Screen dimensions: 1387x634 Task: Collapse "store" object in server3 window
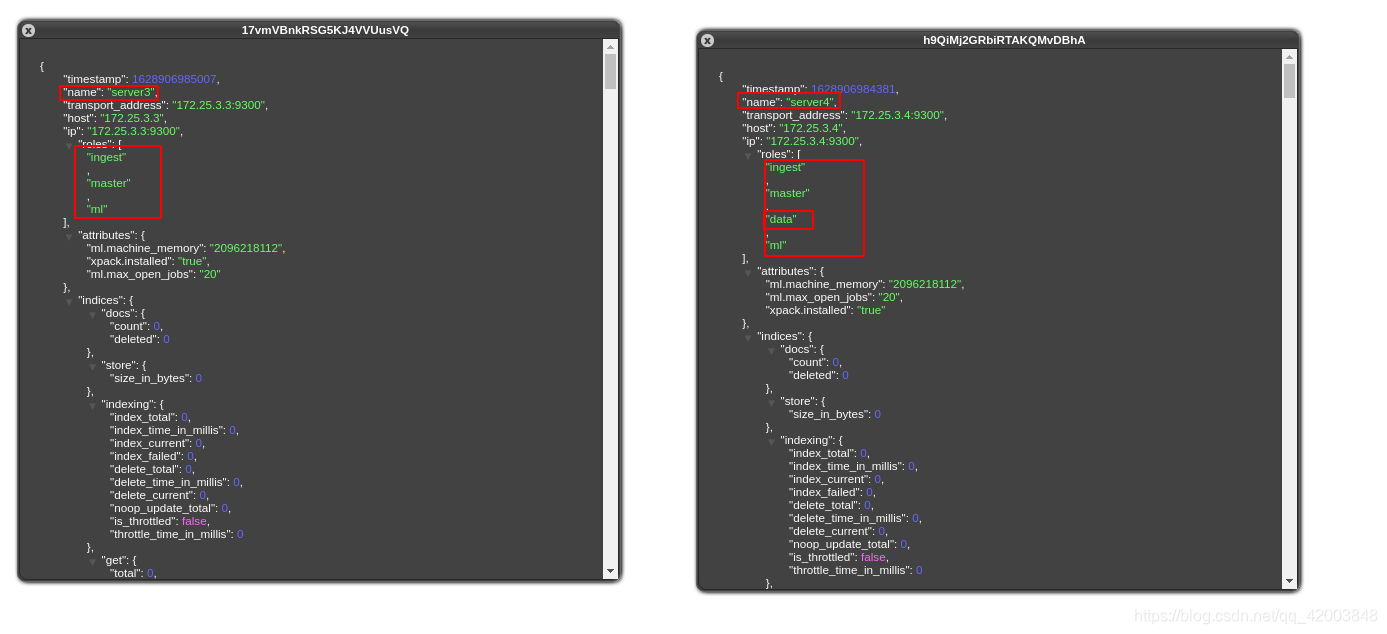92,366
